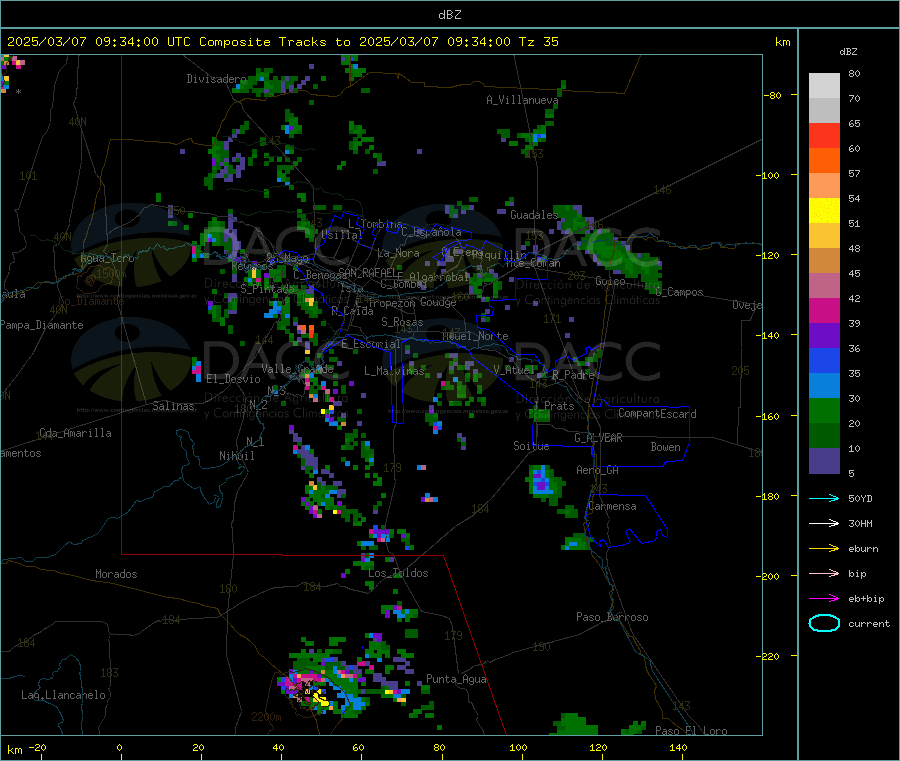Image resolution: width=900 pixels, height=761 pixels.
Task: Click the 'dBZ' title at top
Action: 449,15
